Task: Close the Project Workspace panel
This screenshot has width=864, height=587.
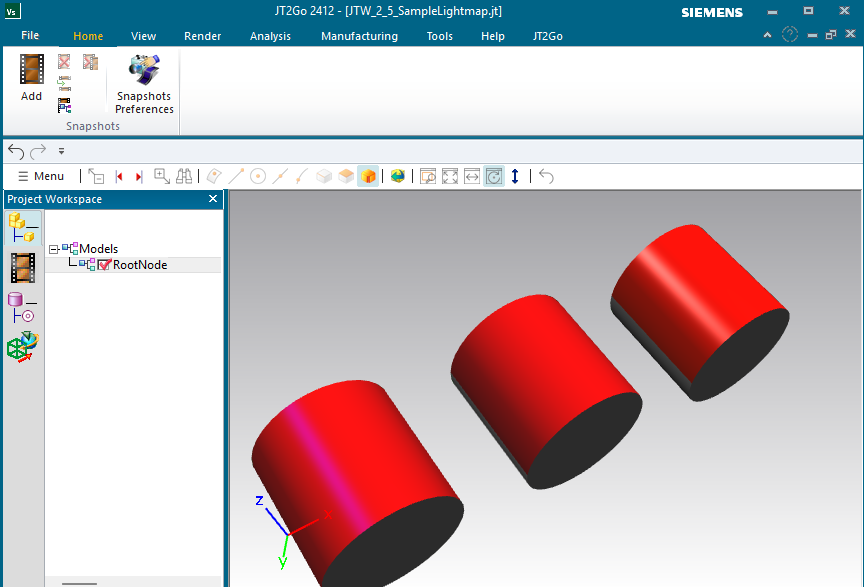Action: coord(212,199)
